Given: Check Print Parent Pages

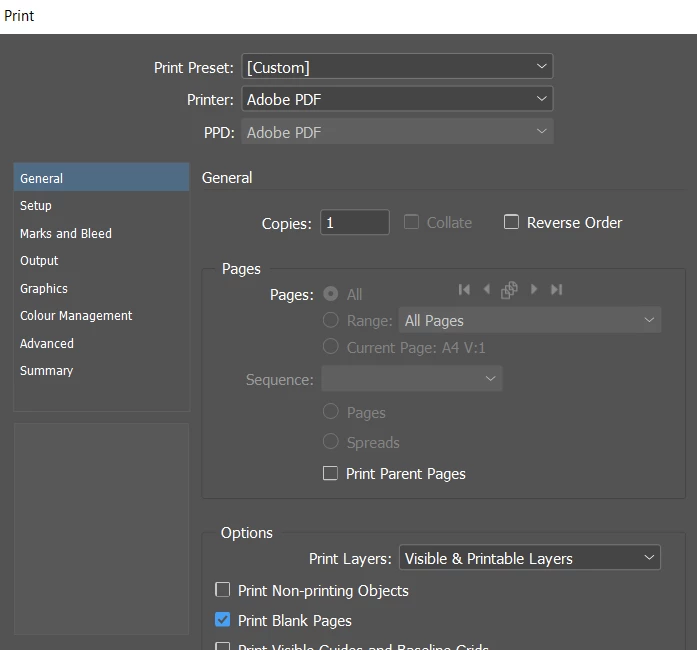Looking at the screenshot, I should point(330,473).
